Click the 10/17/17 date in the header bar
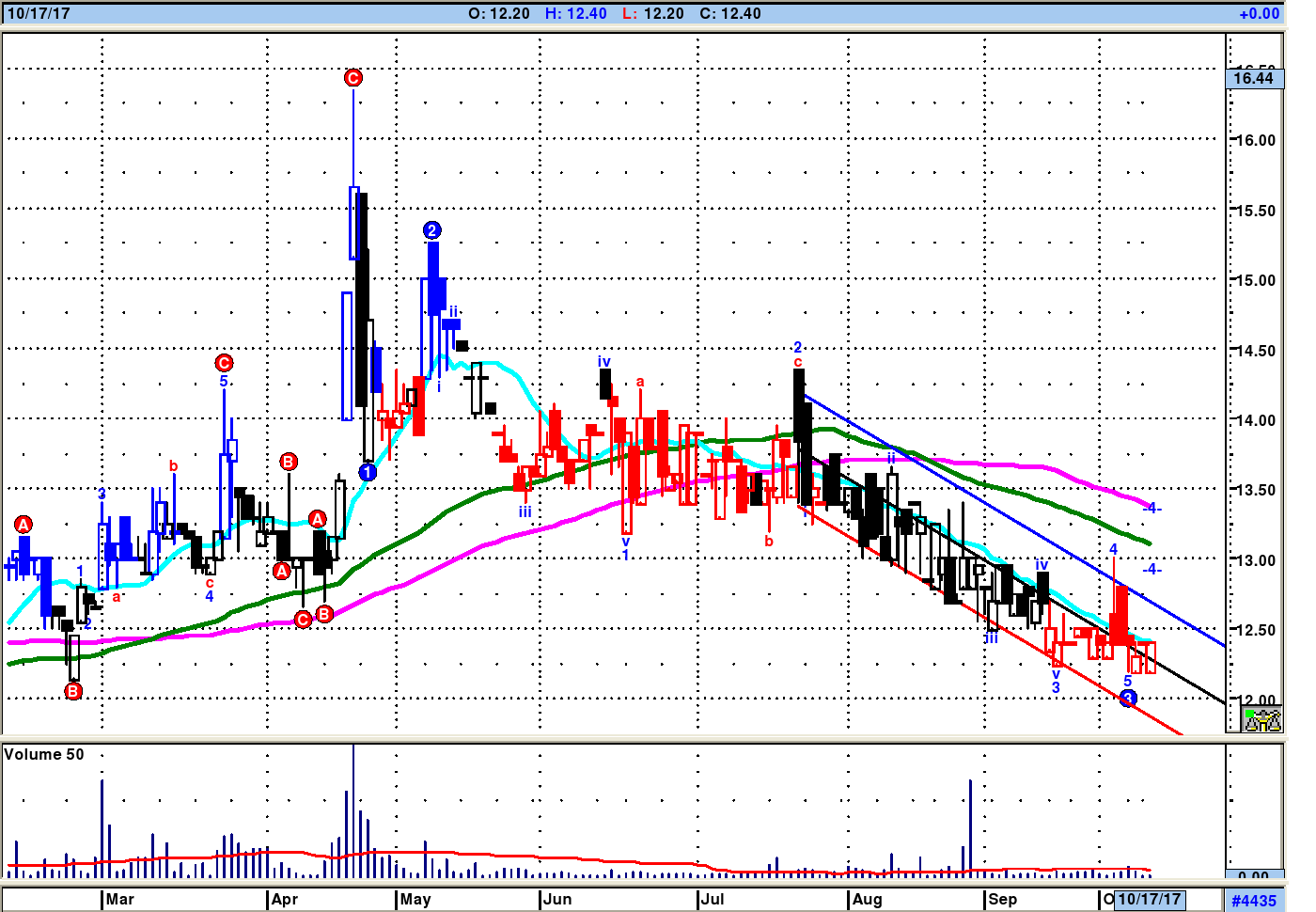Image resolution: width=1316 pixels, height=912 pixels. (x=39, y=13)
